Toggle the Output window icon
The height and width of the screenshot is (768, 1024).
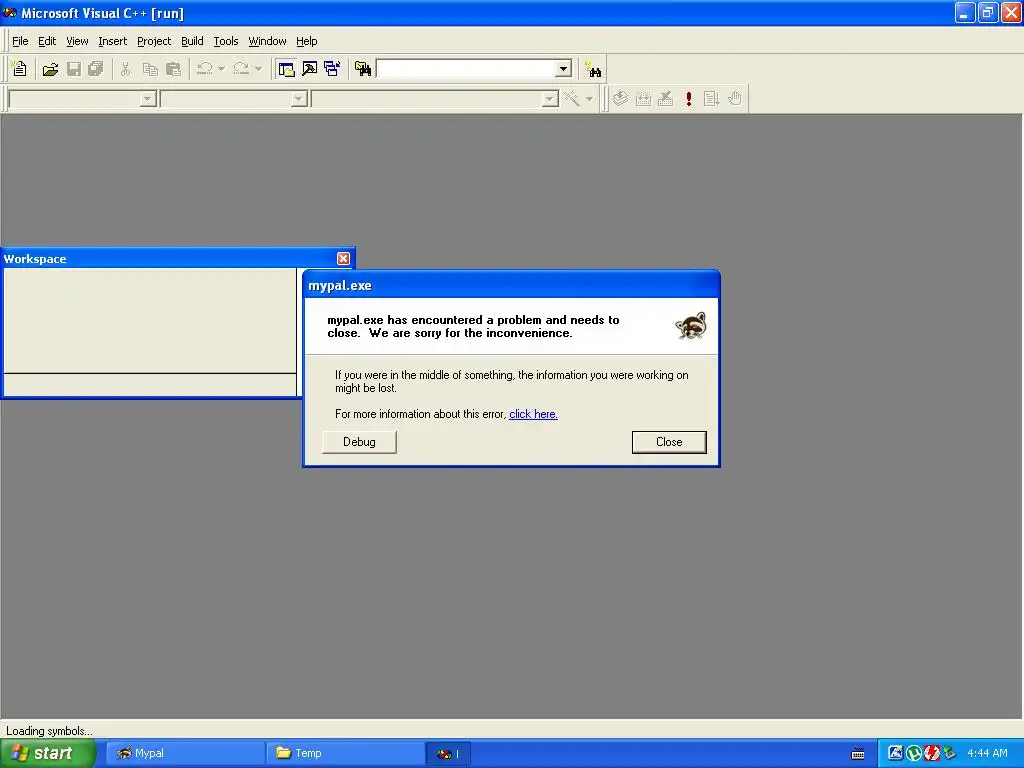tap(309, 69)
